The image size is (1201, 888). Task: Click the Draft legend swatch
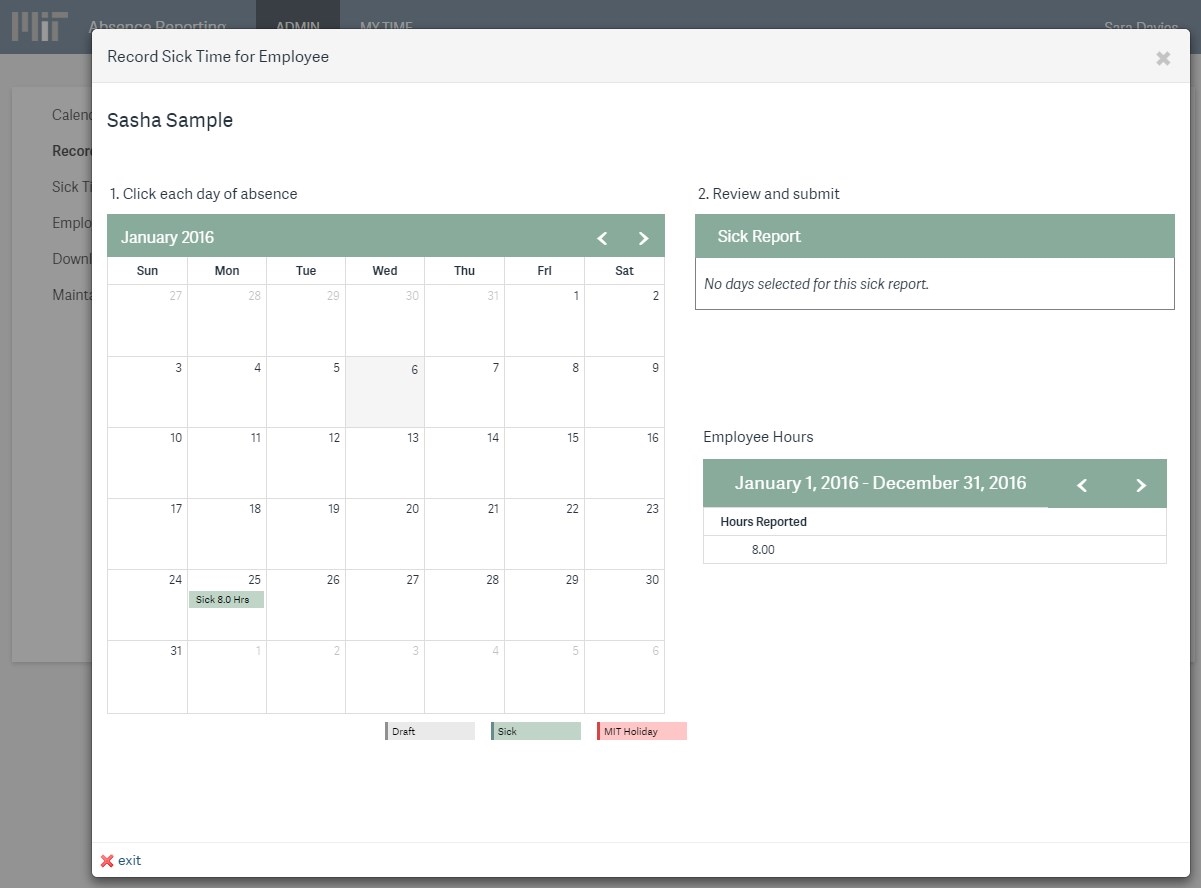430,732
